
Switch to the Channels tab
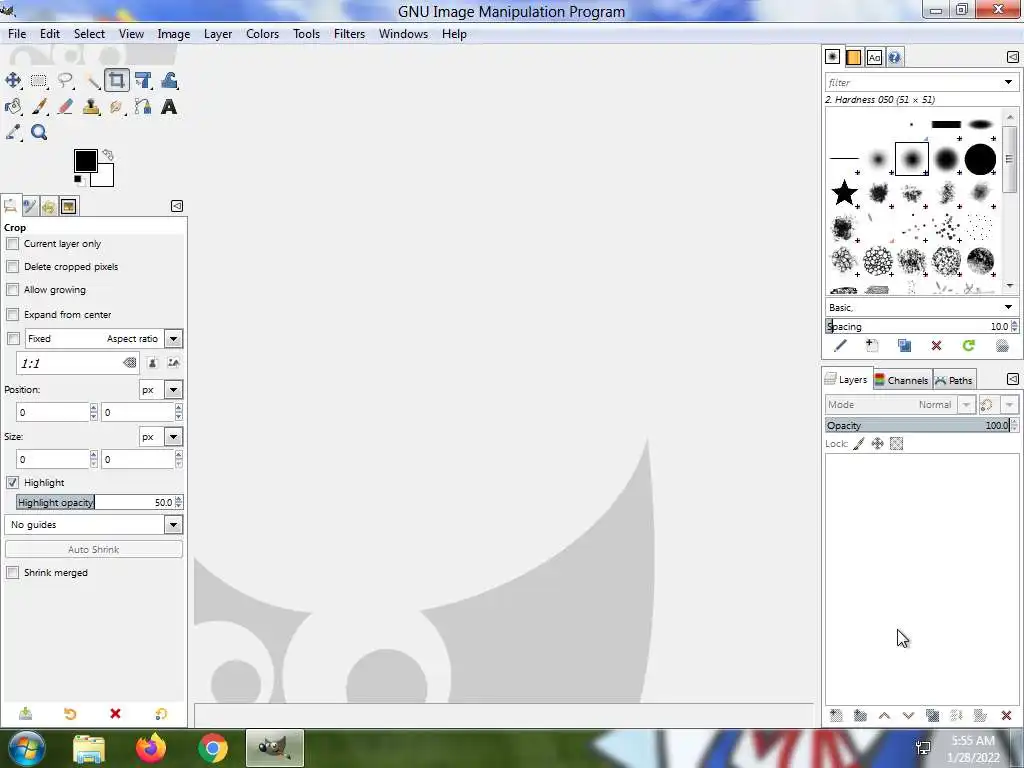[901, 380]
